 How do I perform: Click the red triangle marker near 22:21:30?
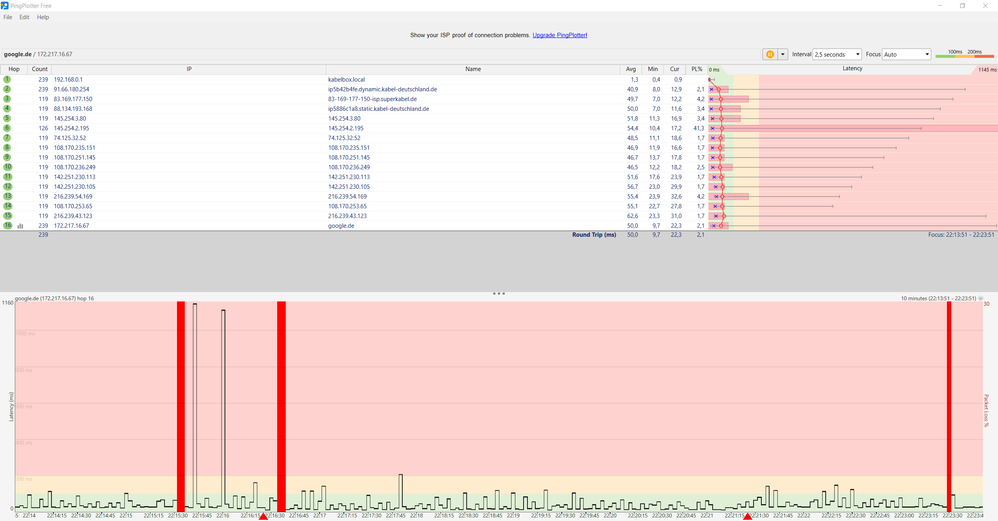(747, 516)
